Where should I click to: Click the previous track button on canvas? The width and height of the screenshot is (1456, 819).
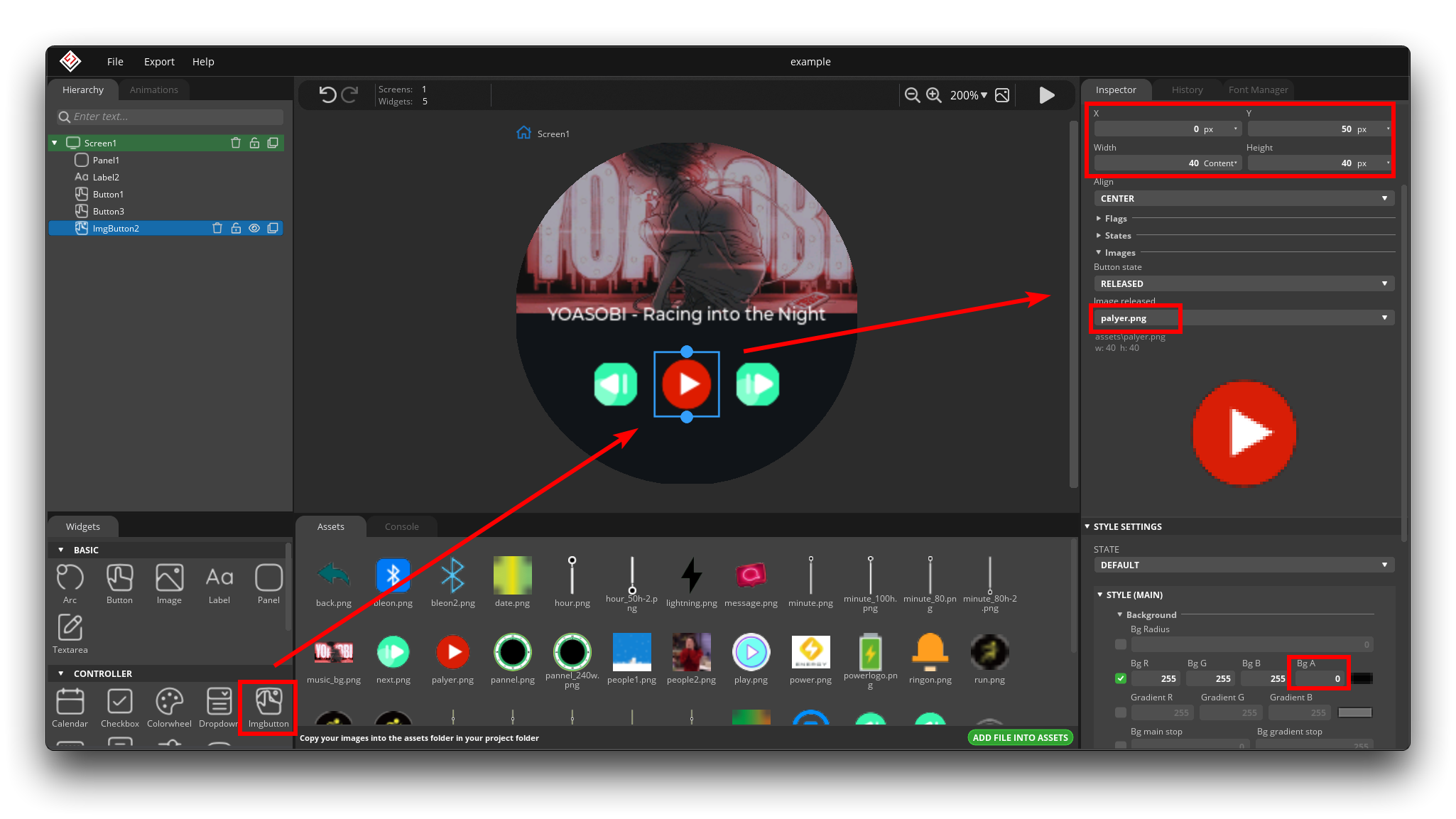[615, 384]
